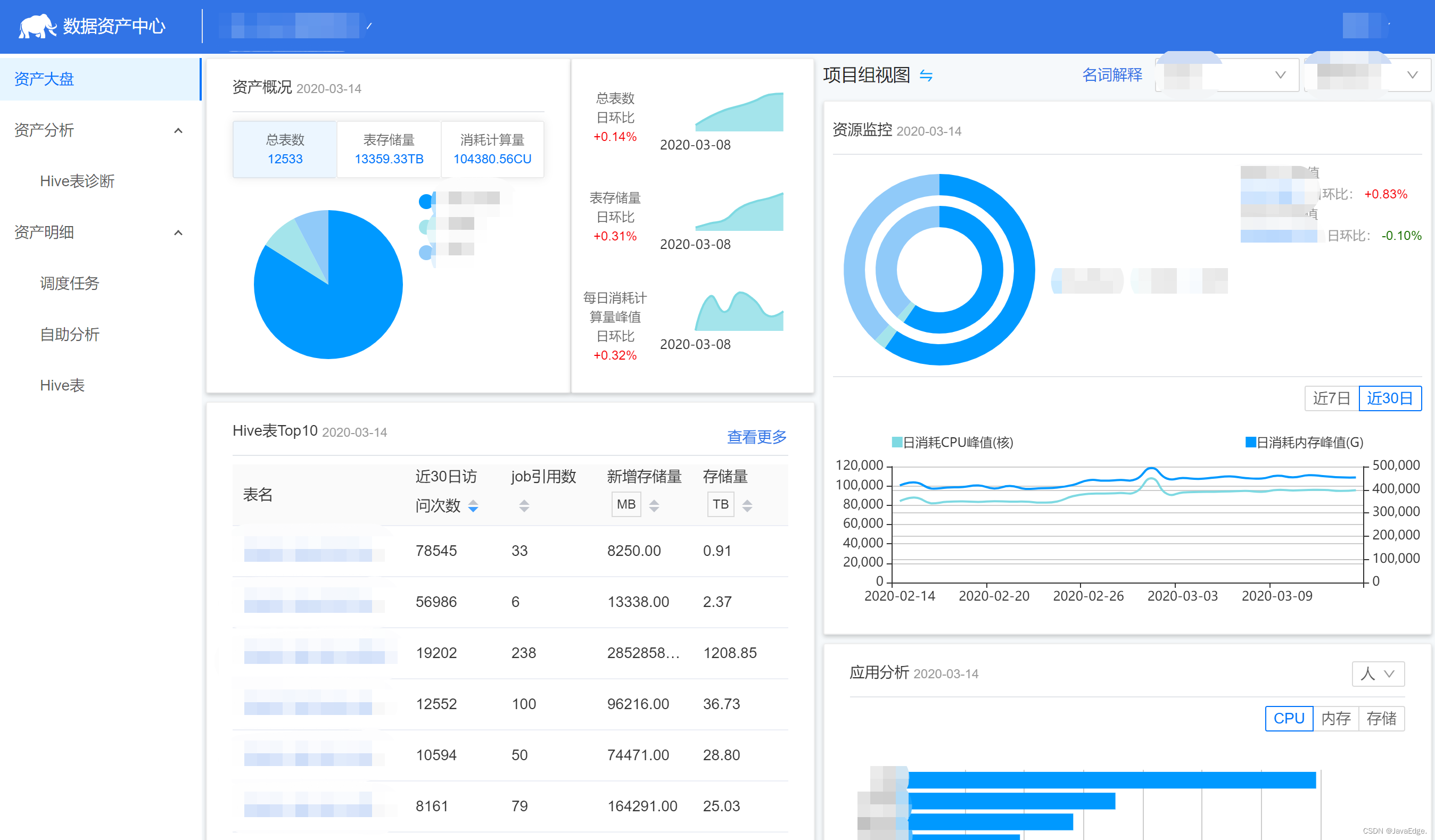Image resolution: width=1435 pixels, height=840 pixels.
Task: Open 资产大盘 in sidebar
Action: click(x=44, y=79)
